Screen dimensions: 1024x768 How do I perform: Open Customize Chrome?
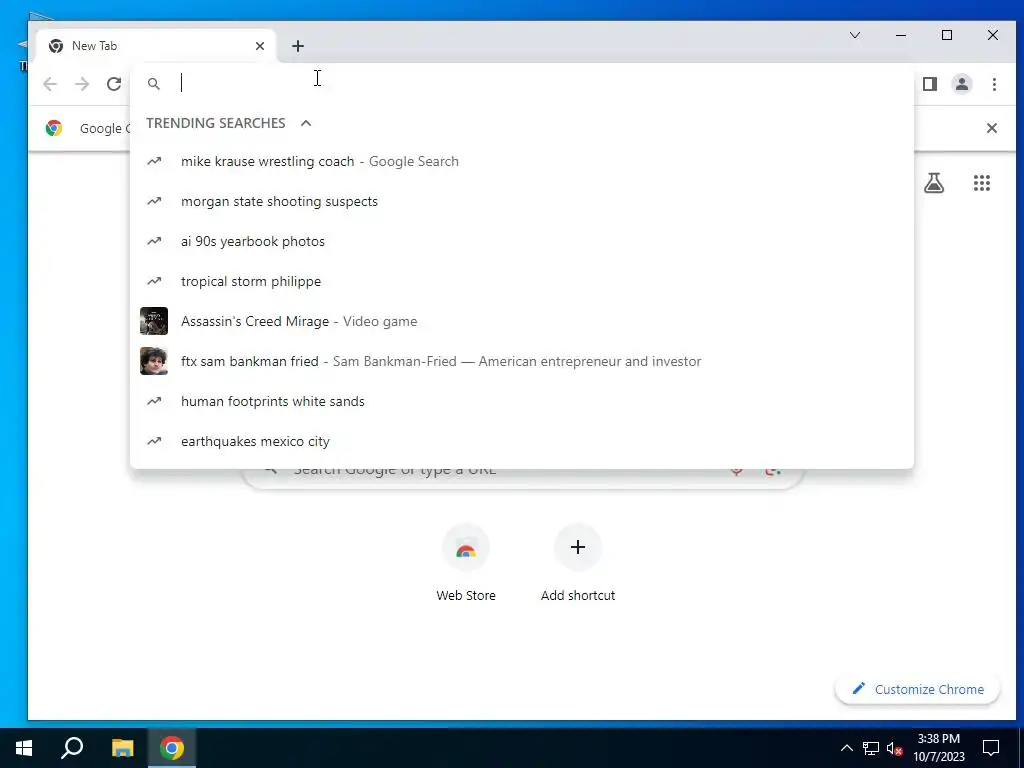click(918, 689)
